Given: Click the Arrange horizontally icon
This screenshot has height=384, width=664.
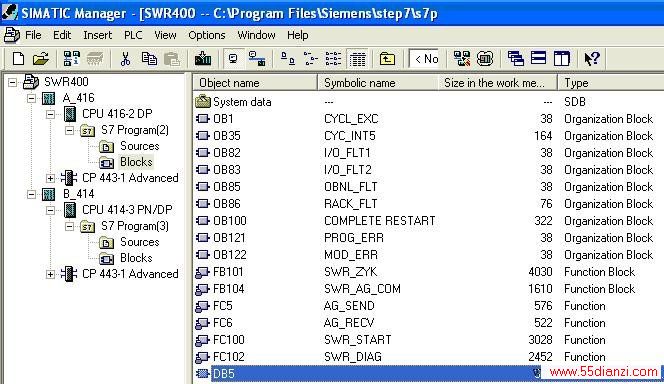Looking at the screenshot, I should pyautogui.click(x=538, y=58).
